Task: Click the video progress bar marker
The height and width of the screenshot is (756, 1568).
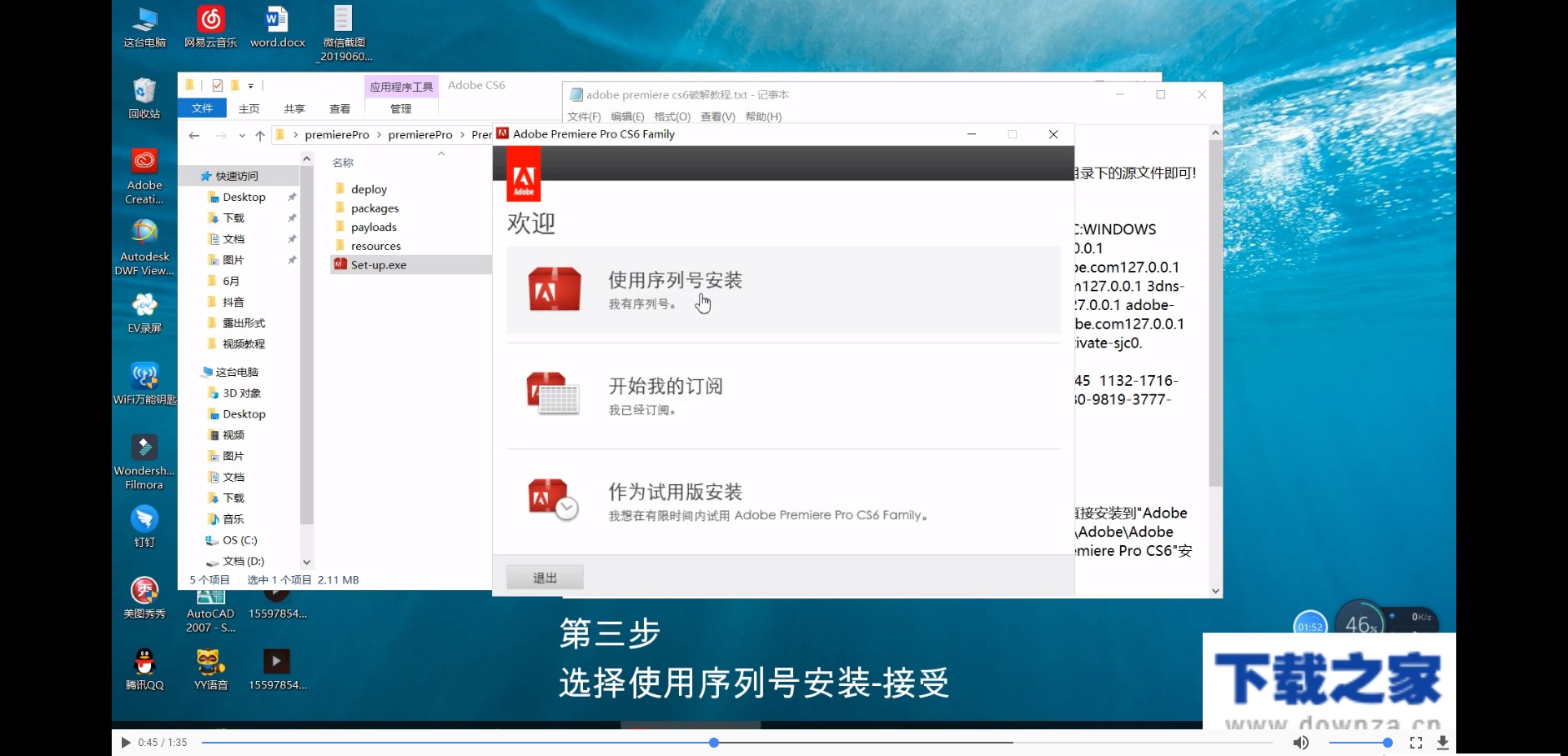Action: point(713,742)
